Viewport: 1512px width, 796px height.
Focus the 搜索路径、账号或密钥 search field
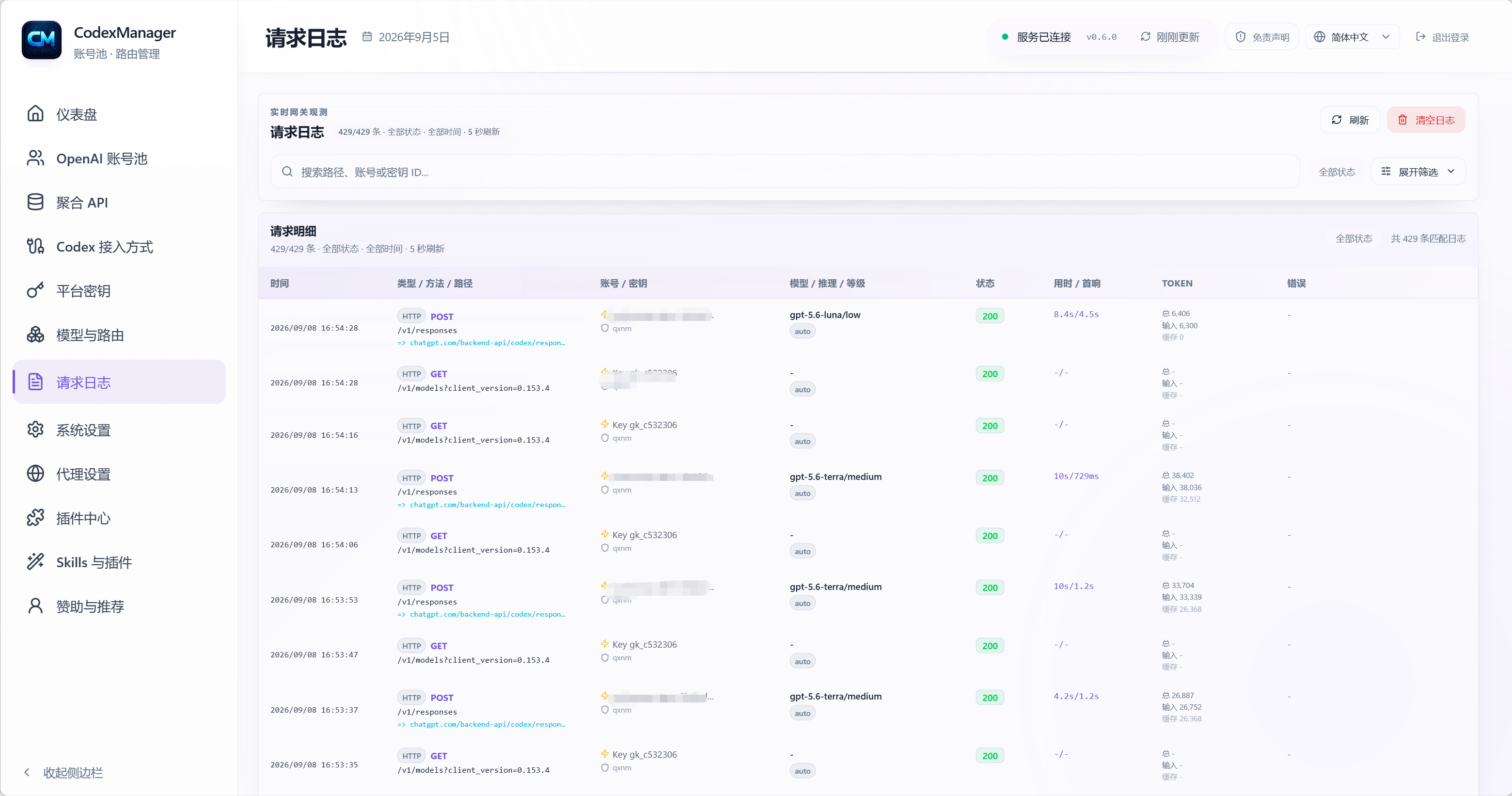tap(785, 172)
